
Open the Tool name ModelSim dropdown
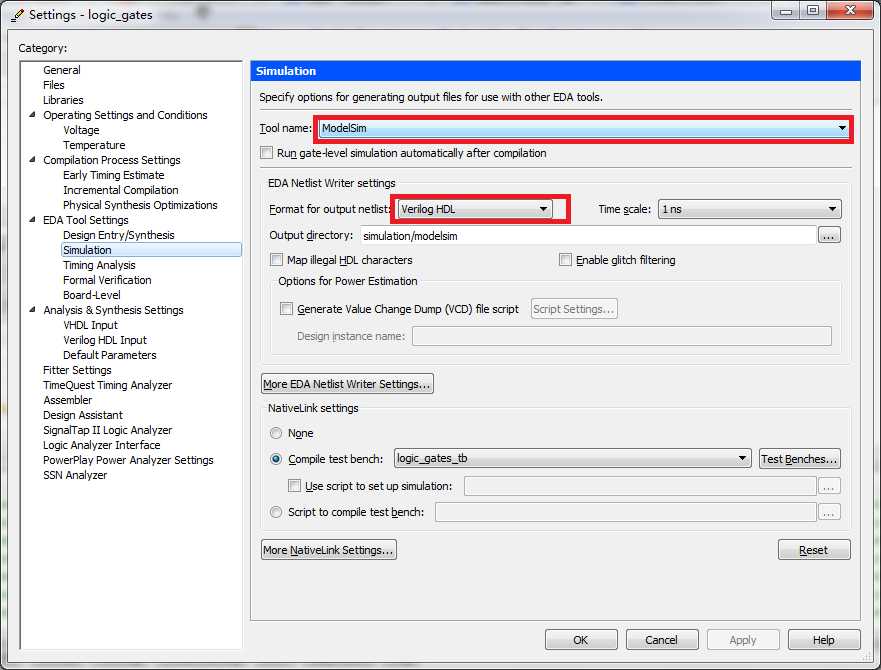pos(583,129)
